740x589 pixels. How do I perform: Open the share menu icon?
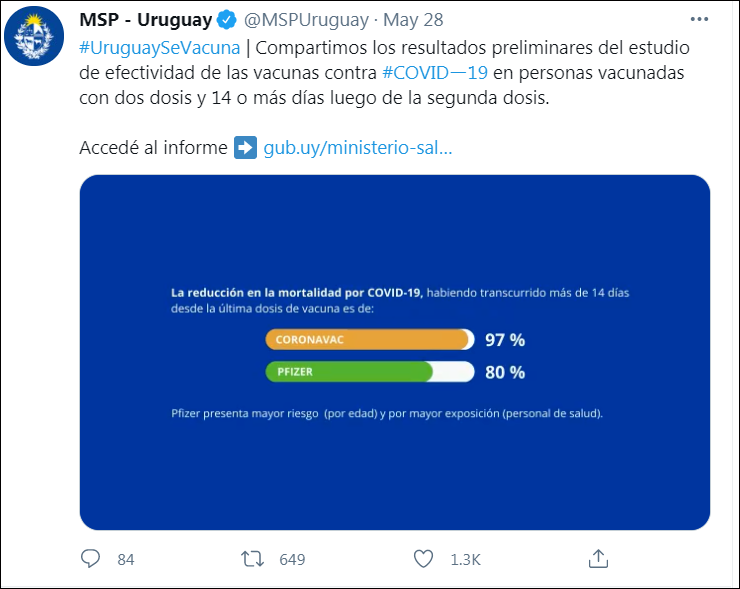point(598,558)
